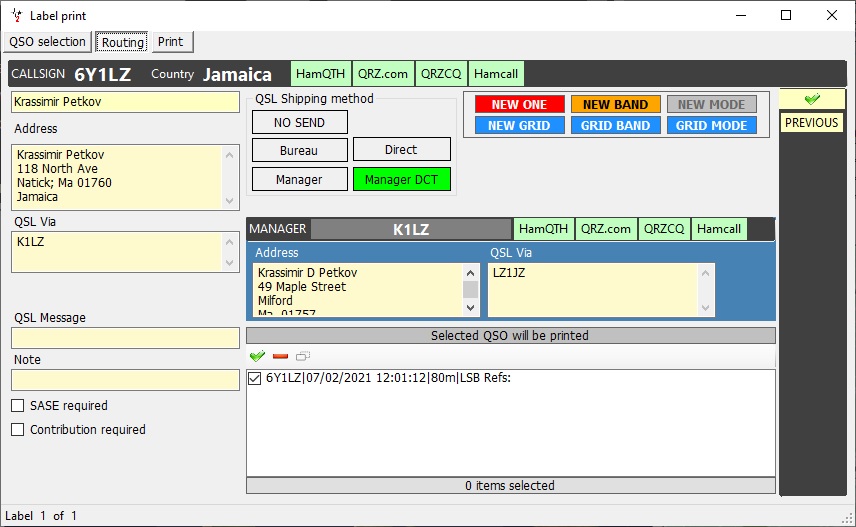Switch to the QSO selection tab

coord(47,42)
